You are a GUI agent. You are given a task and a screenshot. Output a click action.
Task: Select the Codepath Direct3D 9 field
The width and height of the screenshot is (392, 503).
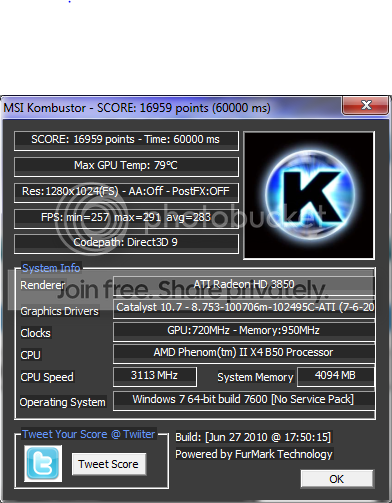pos(126,243)
